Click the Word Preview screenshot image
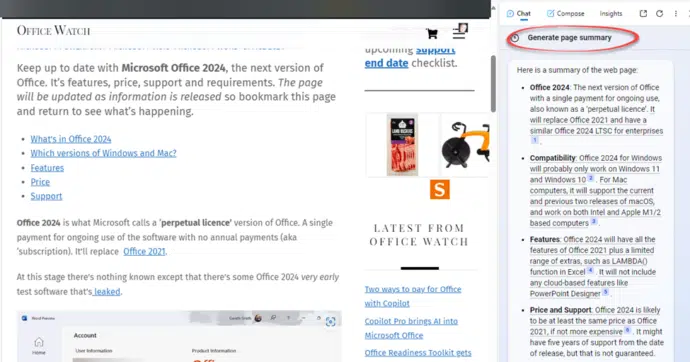Screen dimensions: 690x362 tap(179, 336)
